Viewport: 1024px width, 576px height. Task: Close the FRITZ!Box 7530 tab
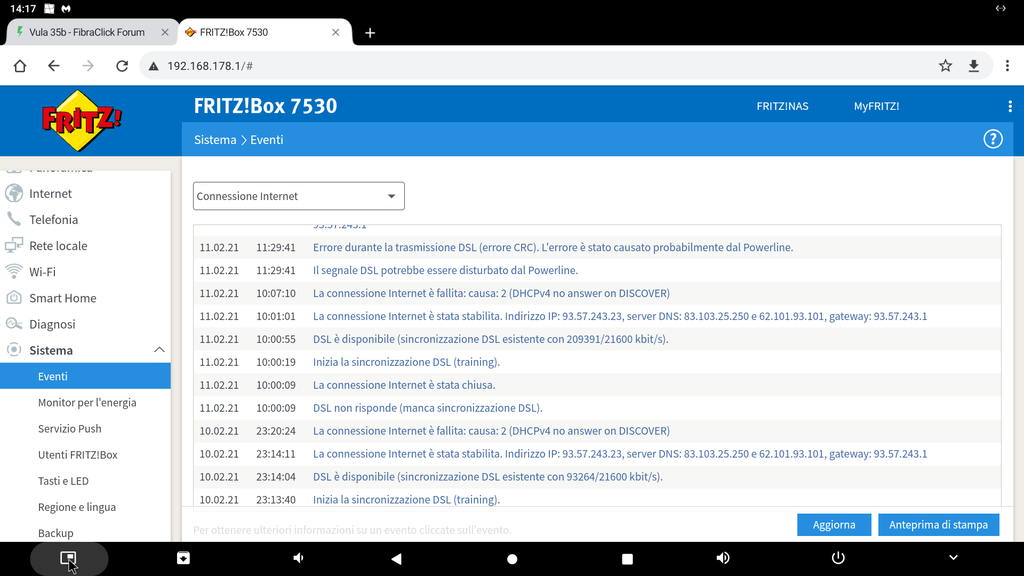336,32
